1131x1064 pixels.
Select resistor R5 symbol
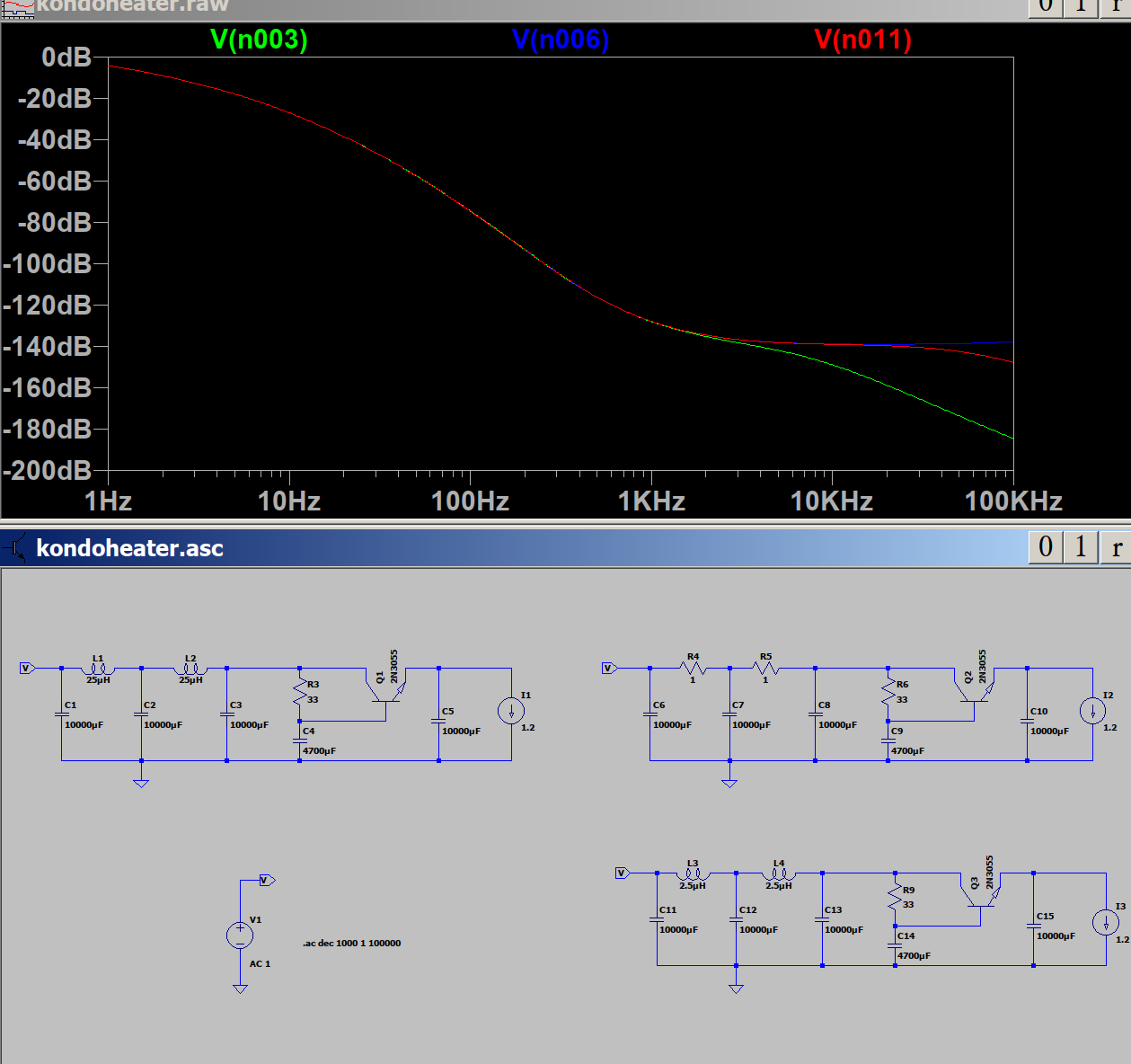[765, 669]
